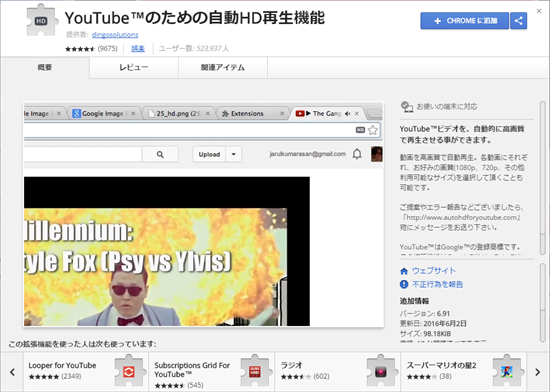Click the device compatibility checkmark icon

coord(407,107)
